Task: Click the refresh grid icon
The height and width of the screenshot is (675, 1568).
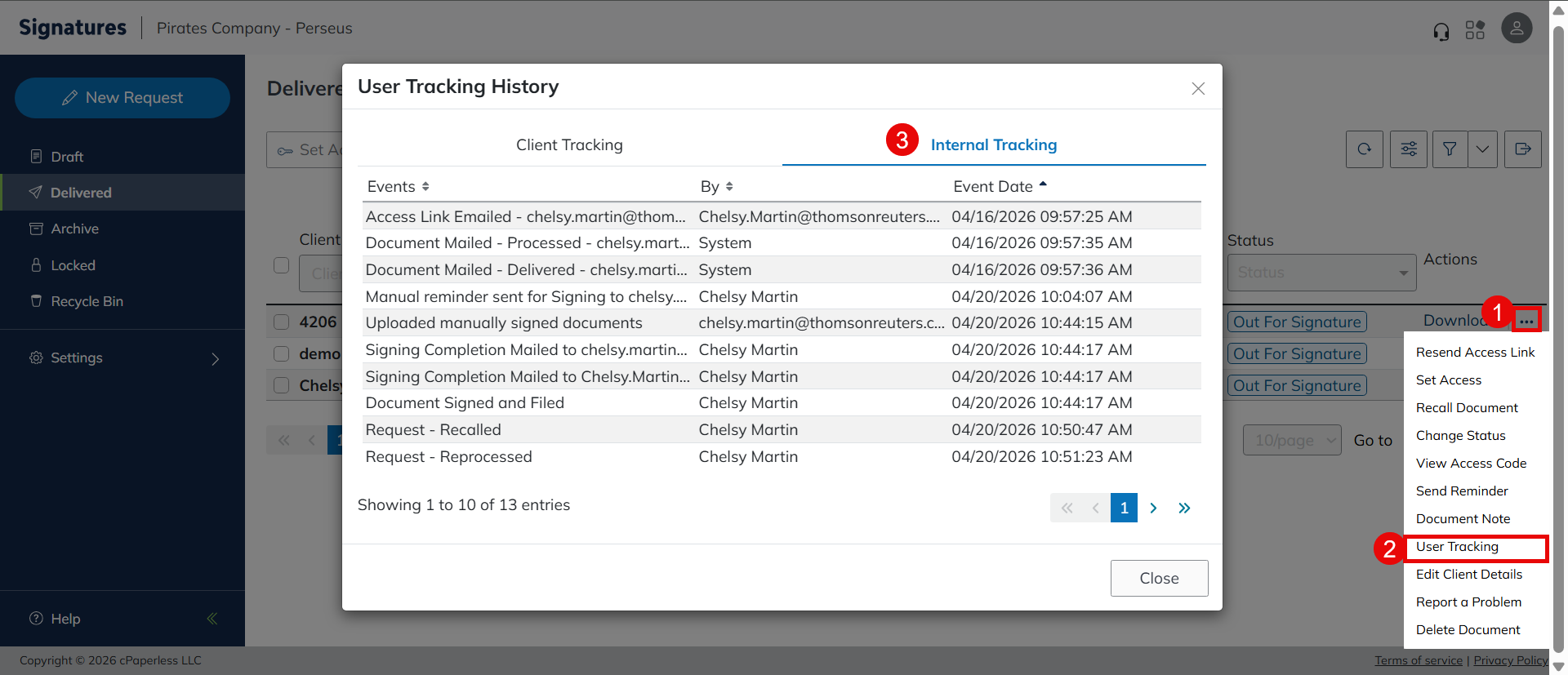Action: click(1364, 149)
